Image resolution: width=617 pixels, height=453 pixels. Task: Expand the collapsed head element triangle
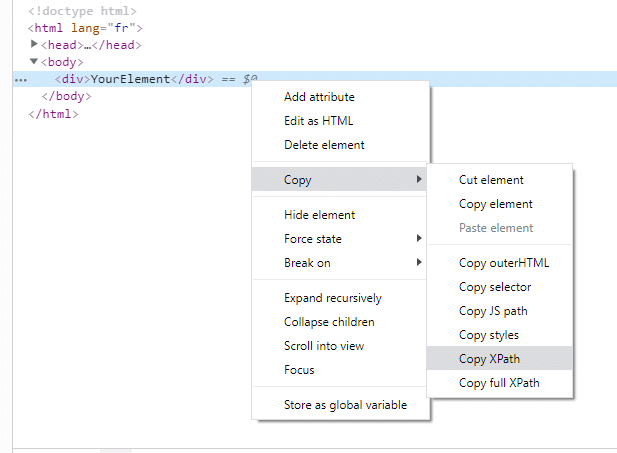tap(34, 44)
